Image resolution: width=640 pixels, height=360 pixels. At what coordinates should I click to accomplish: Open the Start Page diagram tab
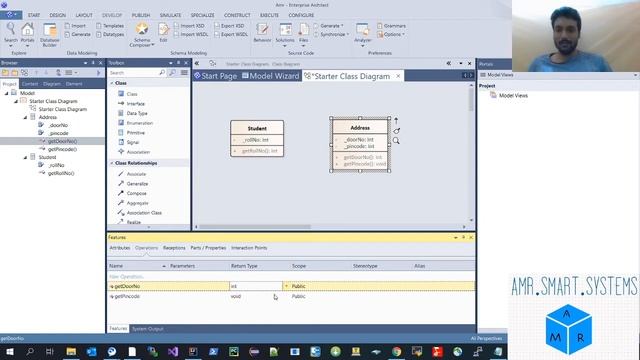[216, 76]
